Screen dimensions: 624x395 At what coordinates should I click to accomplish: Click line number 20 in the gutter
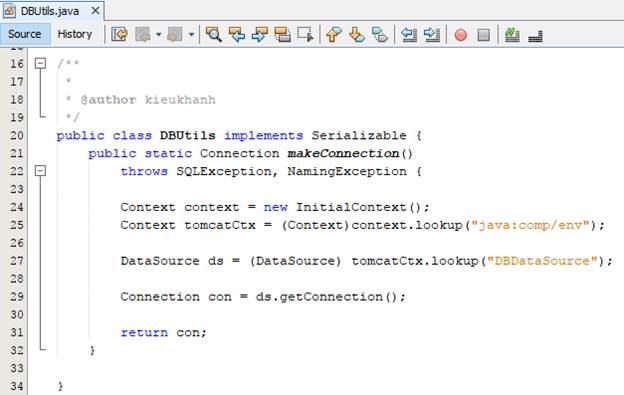pos(17,135)
